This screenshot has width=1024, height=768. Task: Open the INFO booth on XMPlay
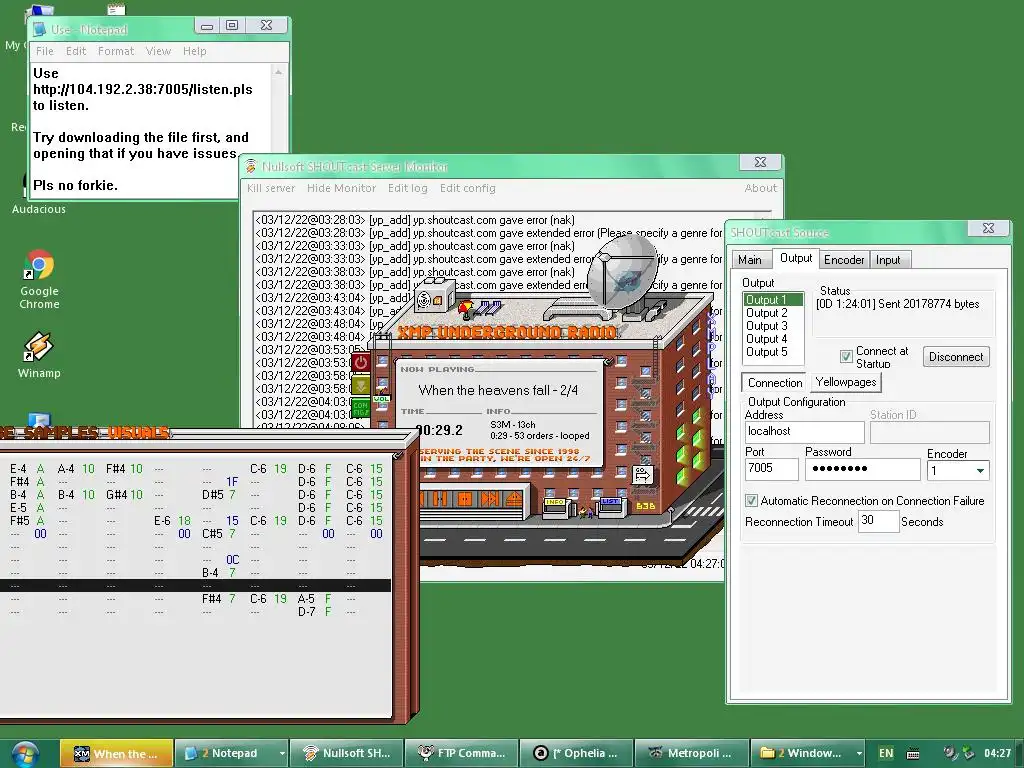tap(556, 507)
